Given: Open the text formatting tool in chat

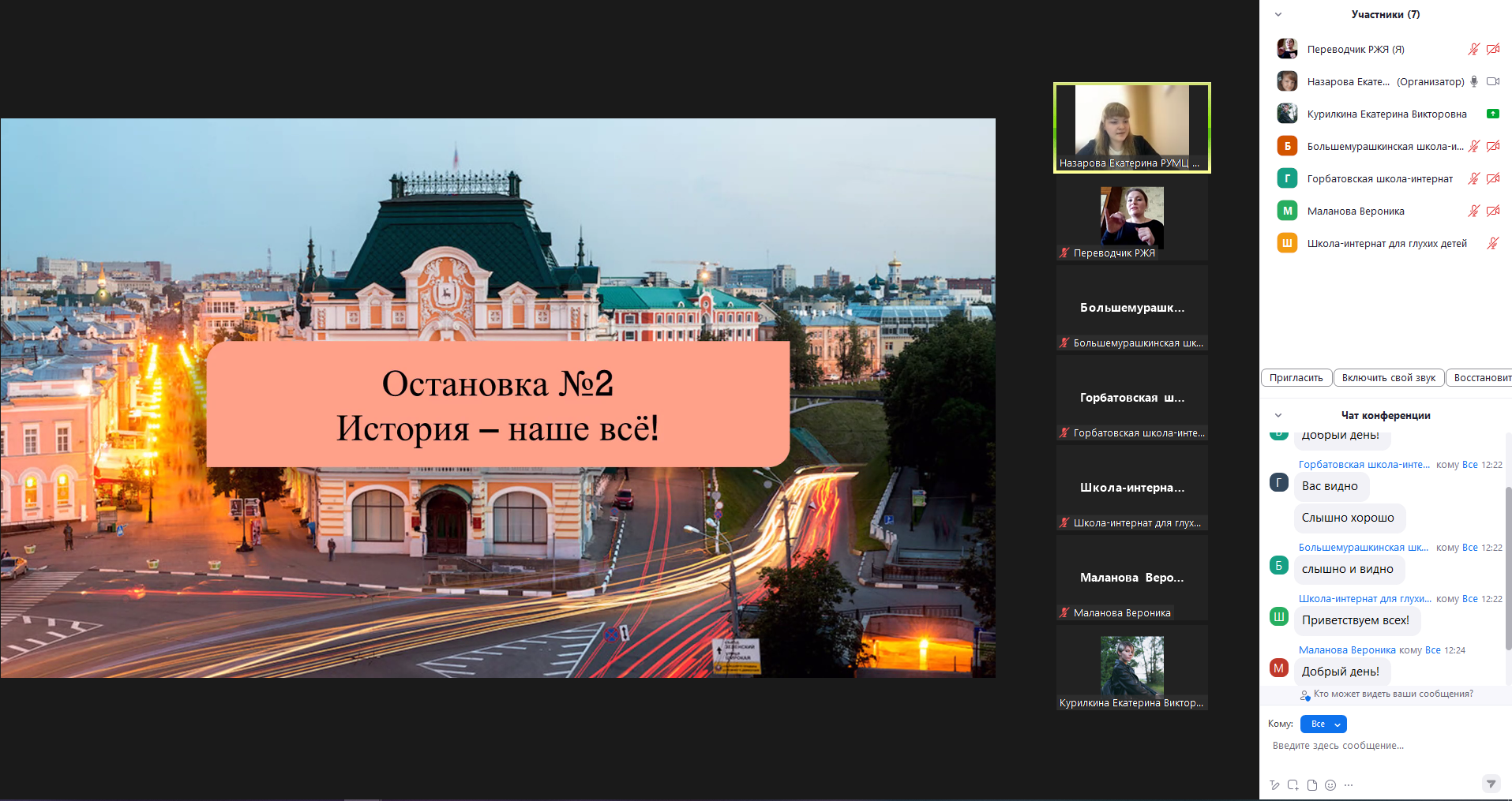Looking at the screenshot, I should click(1274, 785).
